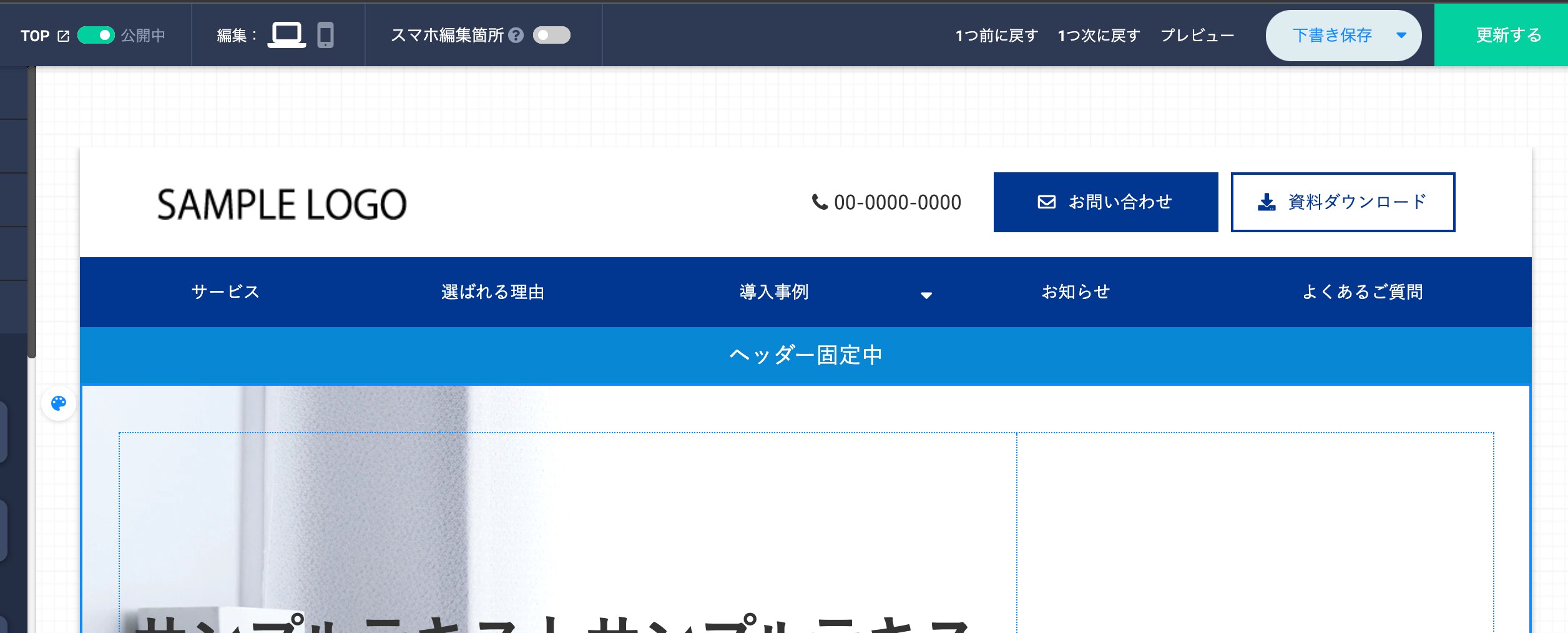Open the プレビュー preview
The width and height of the screenshot is (1568, 633).
(x=1197, y=36)
